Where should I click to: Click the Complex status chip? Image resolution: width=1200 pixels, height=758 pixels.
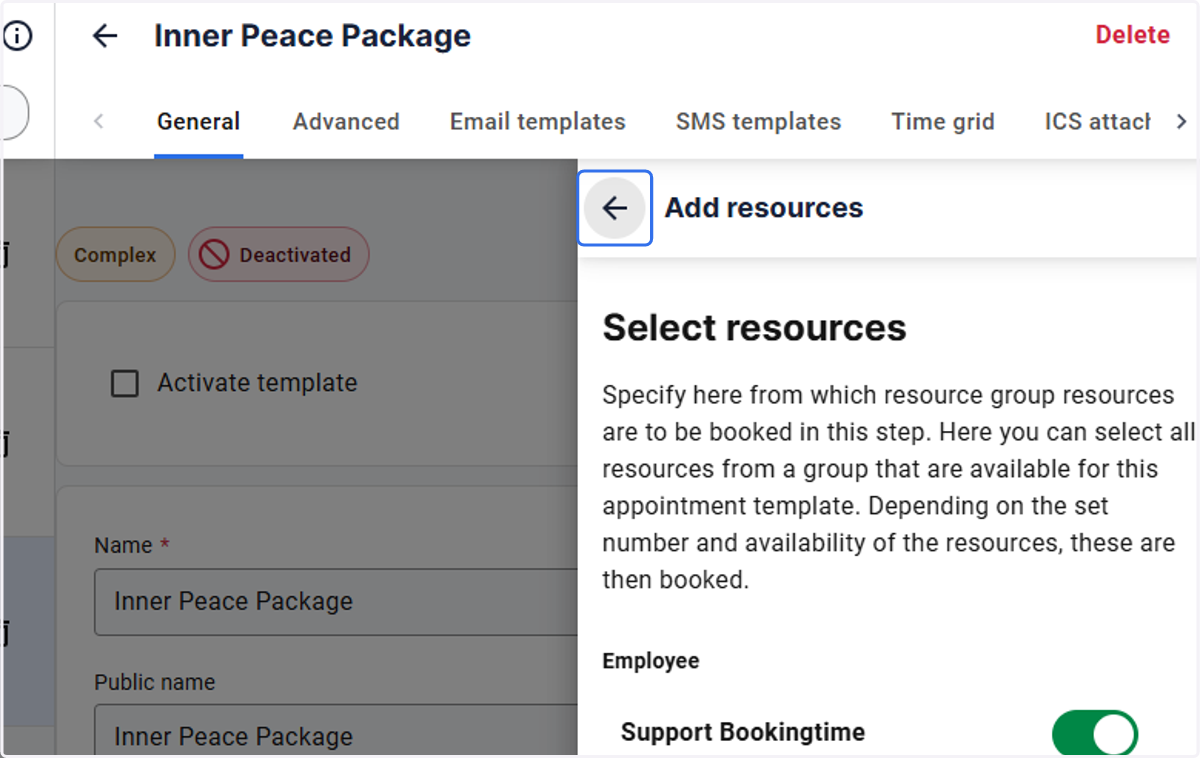115,255
